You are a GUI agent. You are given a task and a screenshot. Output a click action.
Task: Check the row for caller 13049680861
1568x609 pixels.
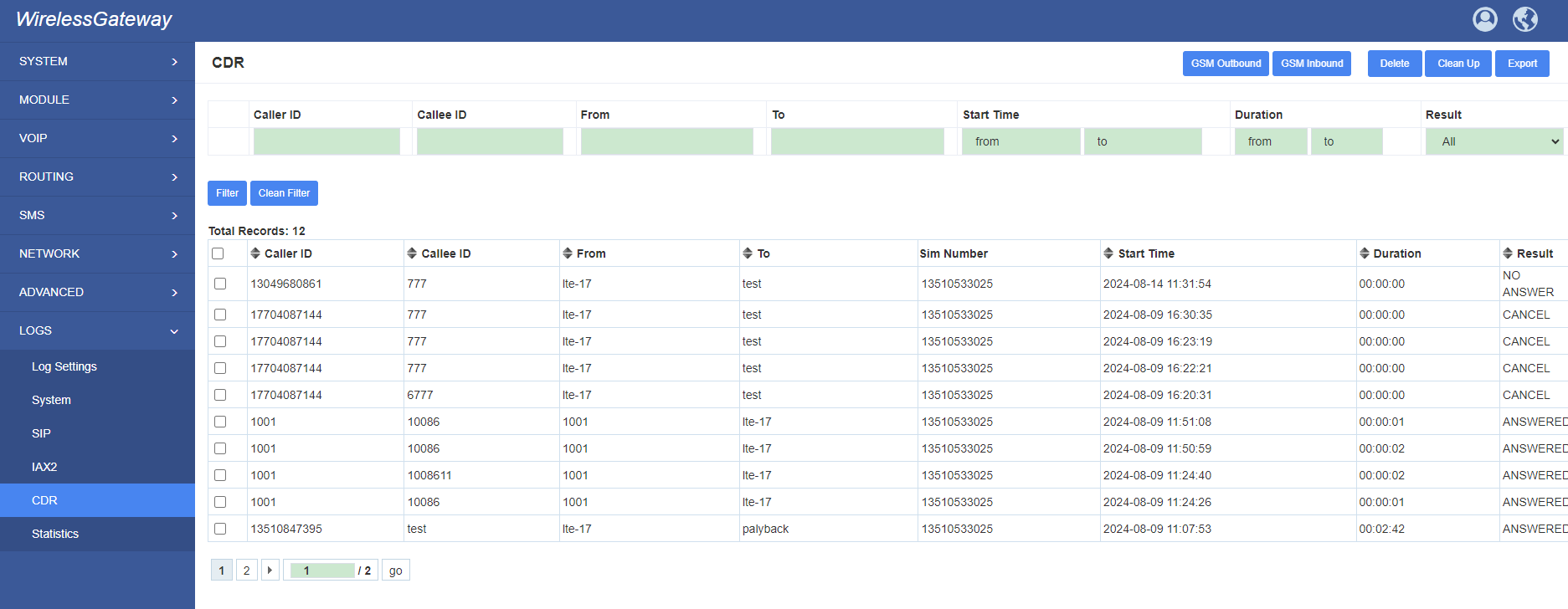click(220, 284)
